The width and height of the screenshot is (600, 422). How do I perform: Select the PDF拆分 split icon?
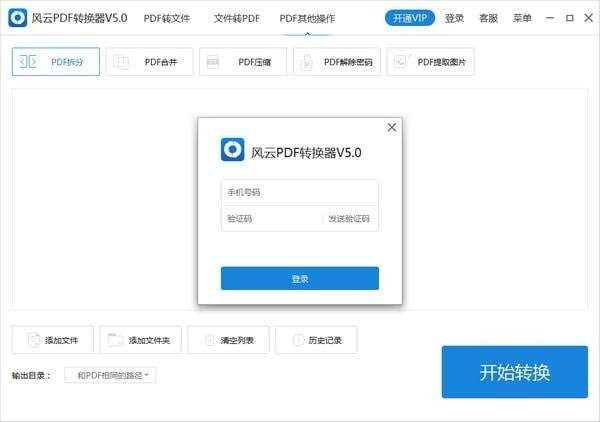pyautogui.click(x=29, y=62)
